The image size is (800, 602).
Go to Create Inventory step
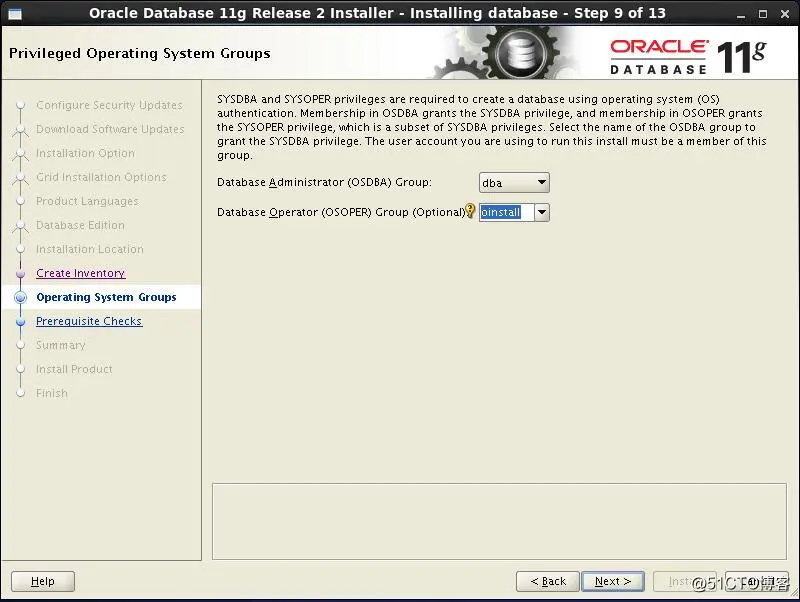[81, 273]
